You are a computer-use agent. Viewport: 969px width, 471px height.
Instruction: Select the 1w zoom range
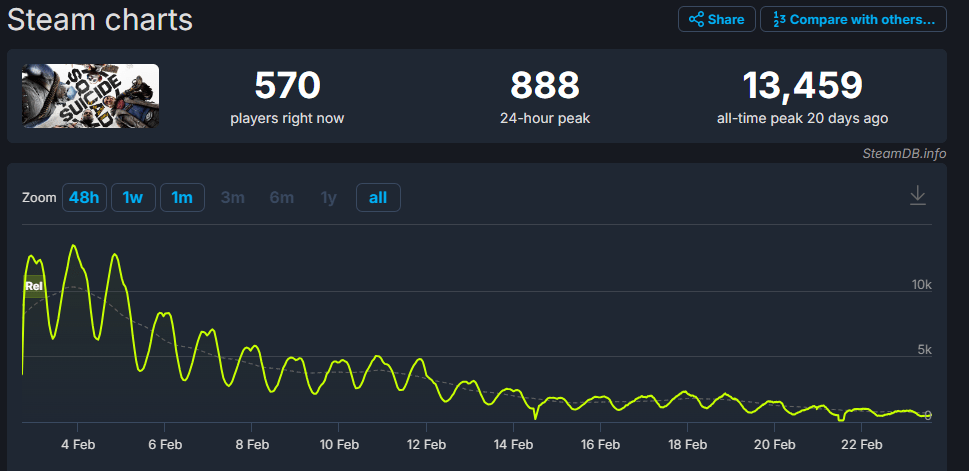pos(133,198)
